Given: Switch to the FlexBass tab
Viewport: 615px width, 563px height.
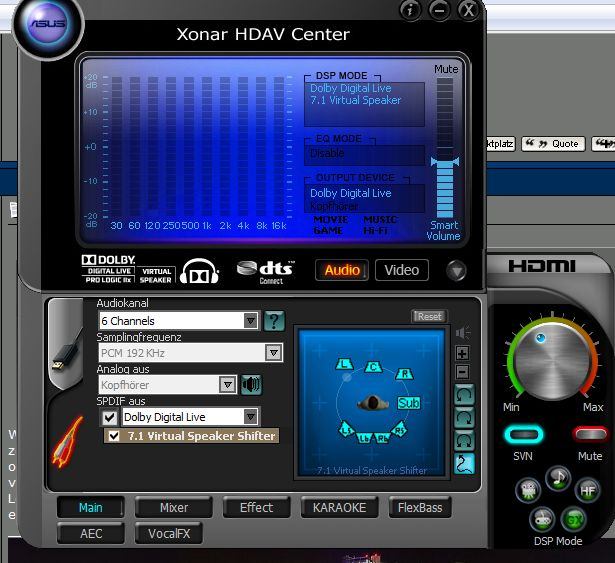Looking at the screenshot, I should pos(420,508).
